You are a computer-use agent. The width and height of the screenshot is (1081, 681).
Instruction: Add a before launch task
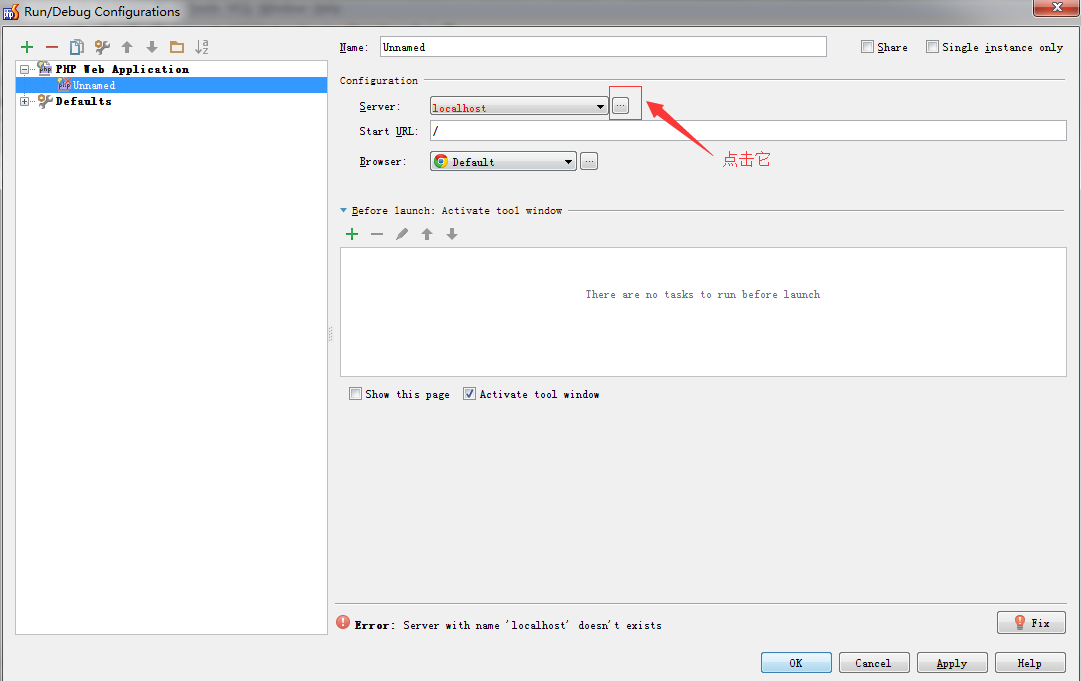(x=352, y=234)
